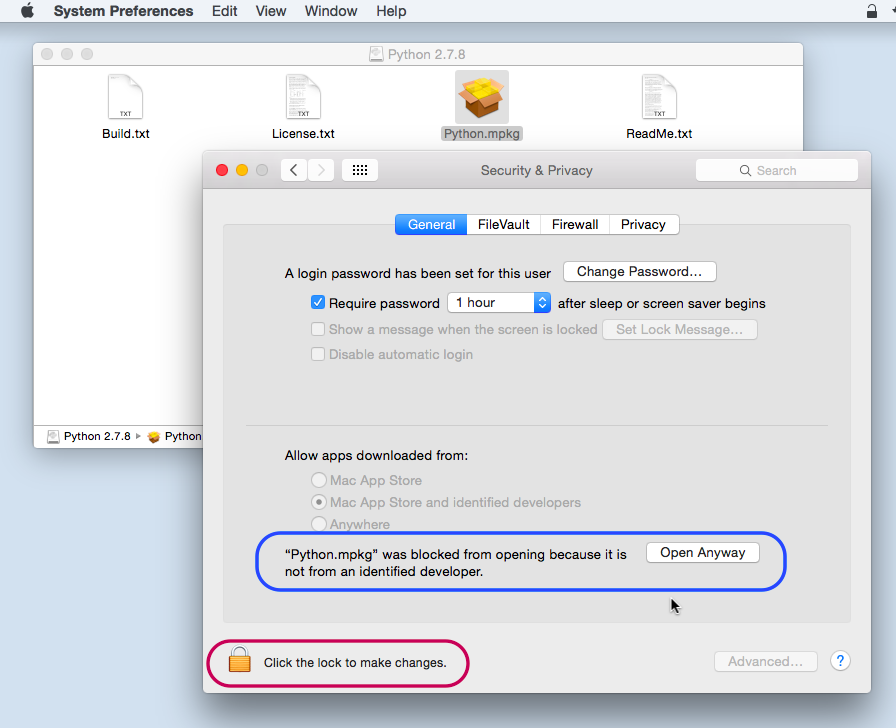This screenshot has height=728, width=896.
Task: Click the License.txt file name label
Action: point(303,134)
